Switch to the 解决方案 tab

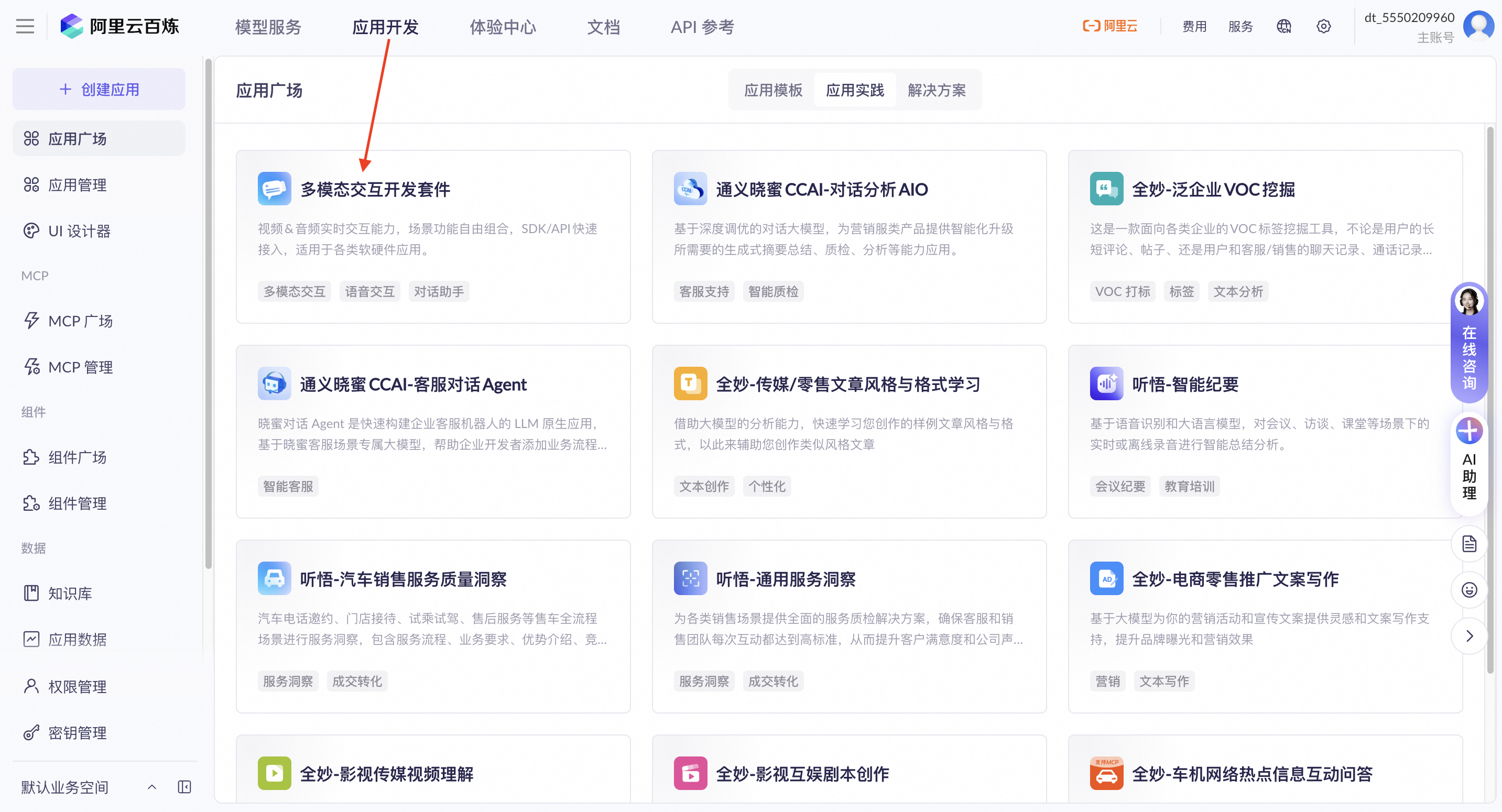click(937, 90)
